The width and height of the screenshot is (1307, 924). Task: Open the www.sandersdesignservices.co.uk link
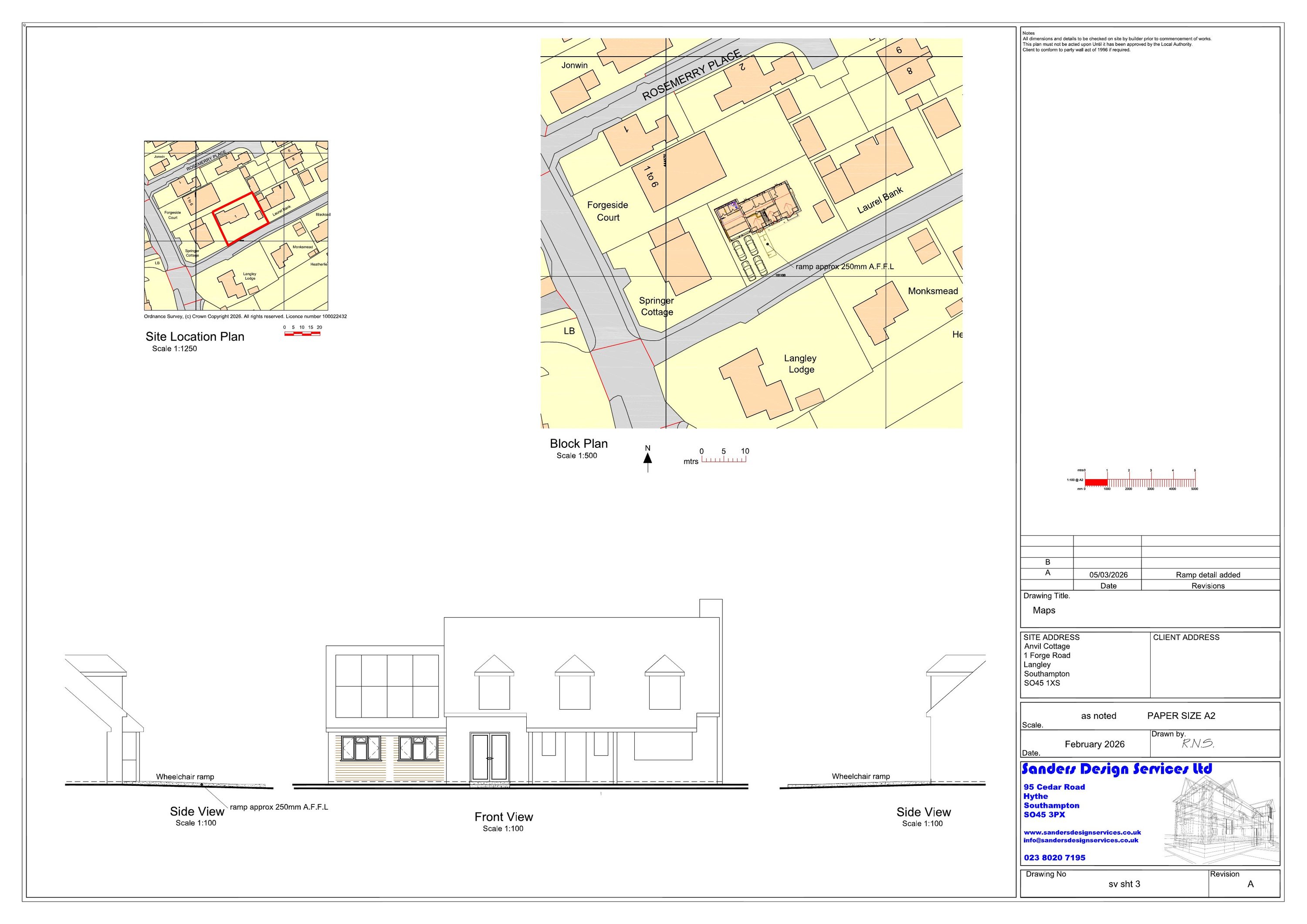coord(1082,833)
